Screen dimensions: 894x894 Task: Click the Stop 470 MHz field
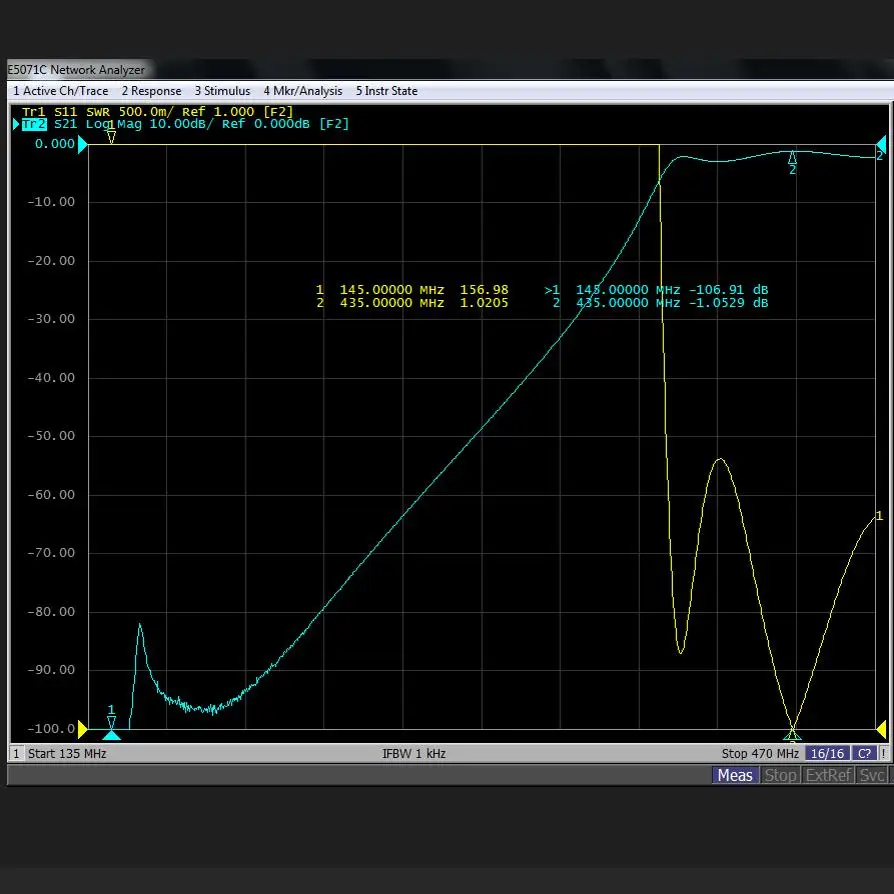759,753
